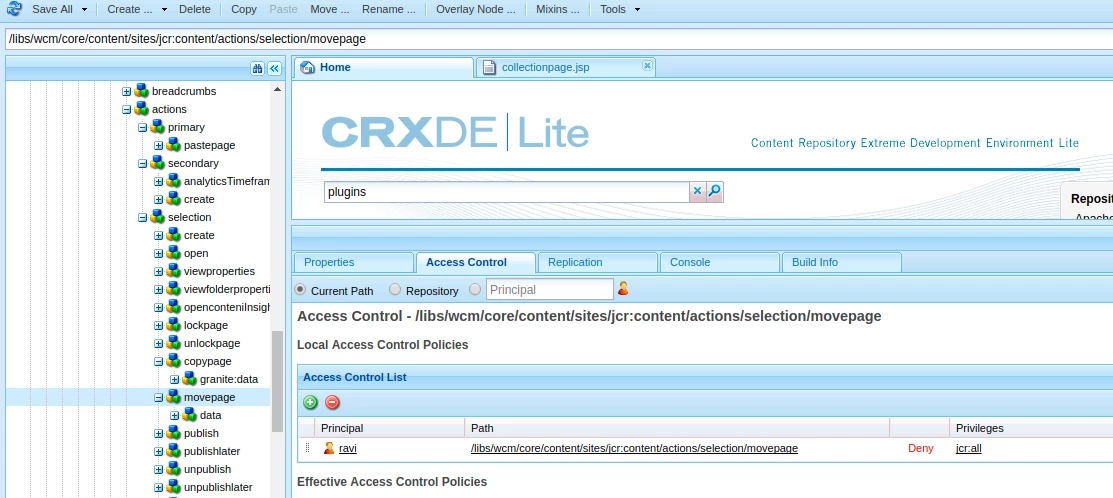Viewport: 1113px width, 498px height.
Task: Click the binoculars search icon in the tree panel
Action: coord(258,69)
